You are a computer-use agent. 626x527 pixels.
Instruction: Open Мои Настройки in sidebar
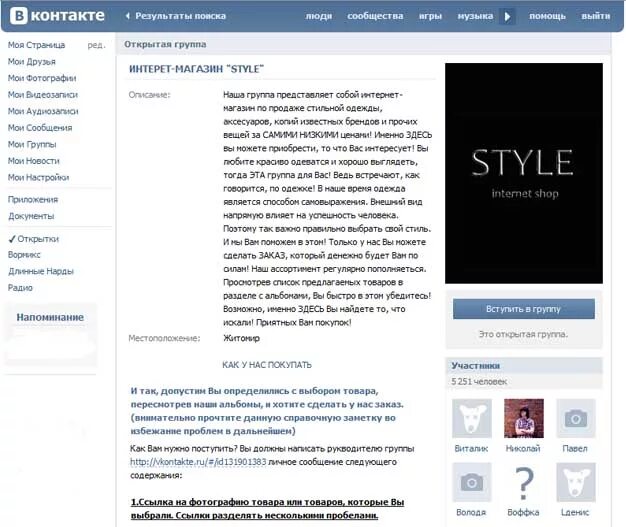pos(38,177)
